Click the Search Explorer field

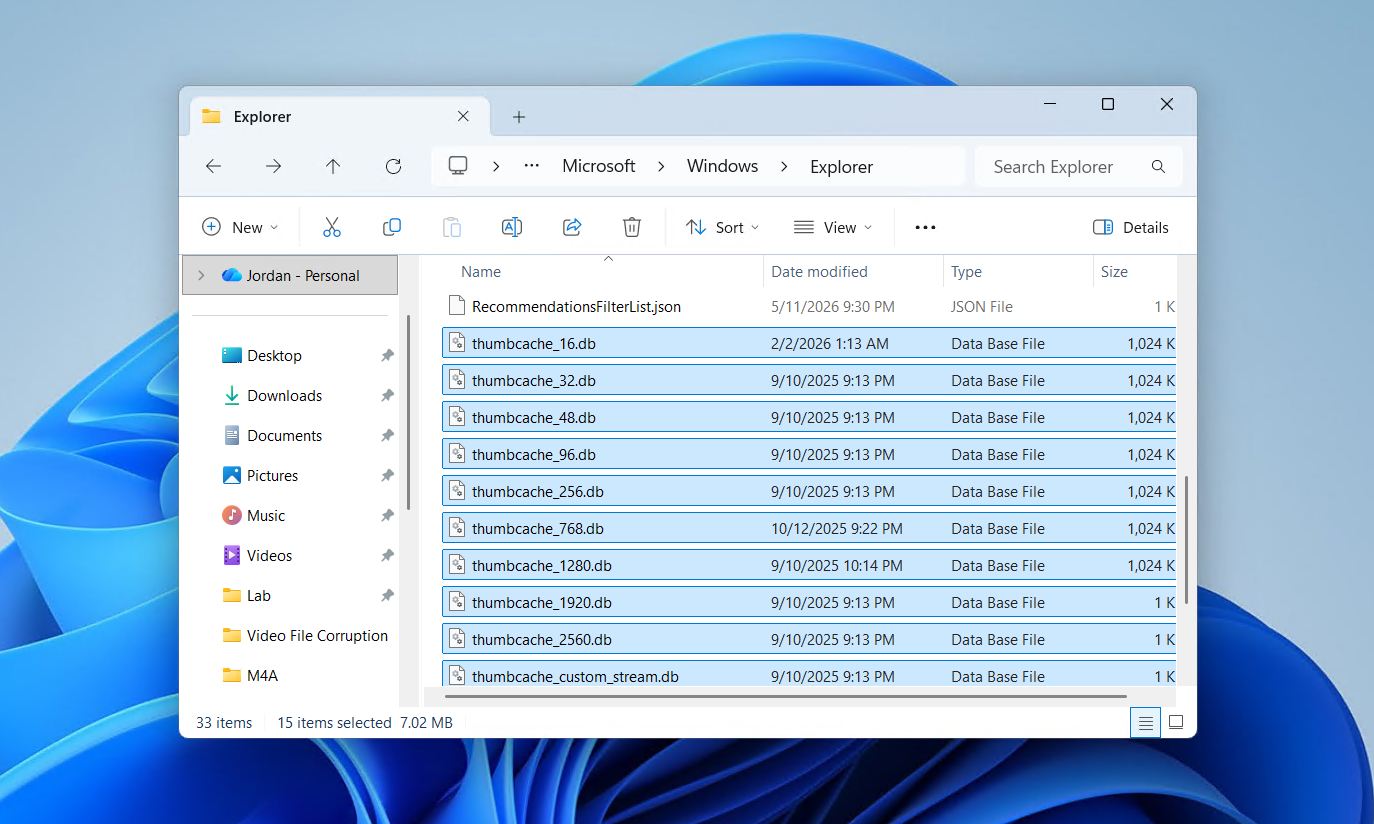pyautogui.click(x=1079, y=167)
